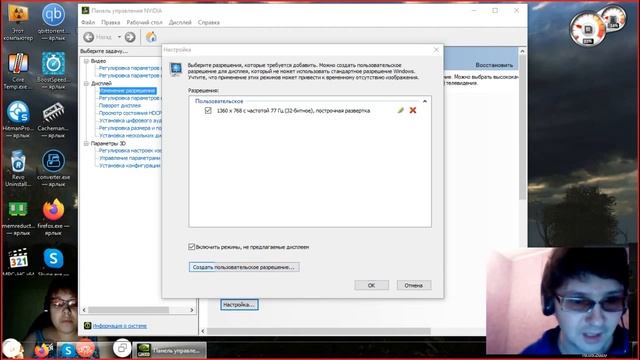
Task: Click the Back arrow navigation icon
Action: coord(89,37)
